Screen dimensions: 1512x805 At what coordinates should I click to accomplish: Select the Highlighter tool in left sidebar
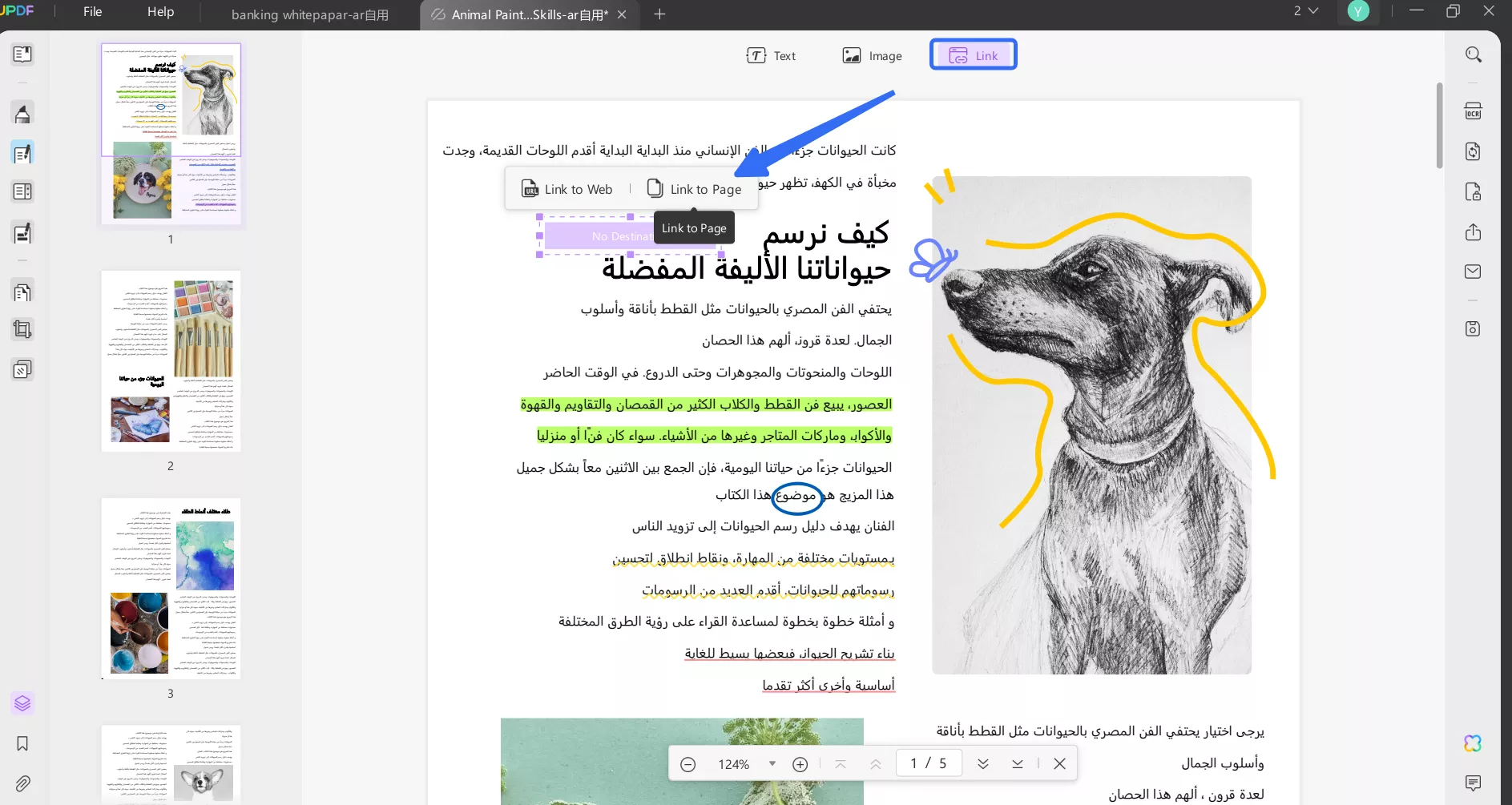pos(22,113)
